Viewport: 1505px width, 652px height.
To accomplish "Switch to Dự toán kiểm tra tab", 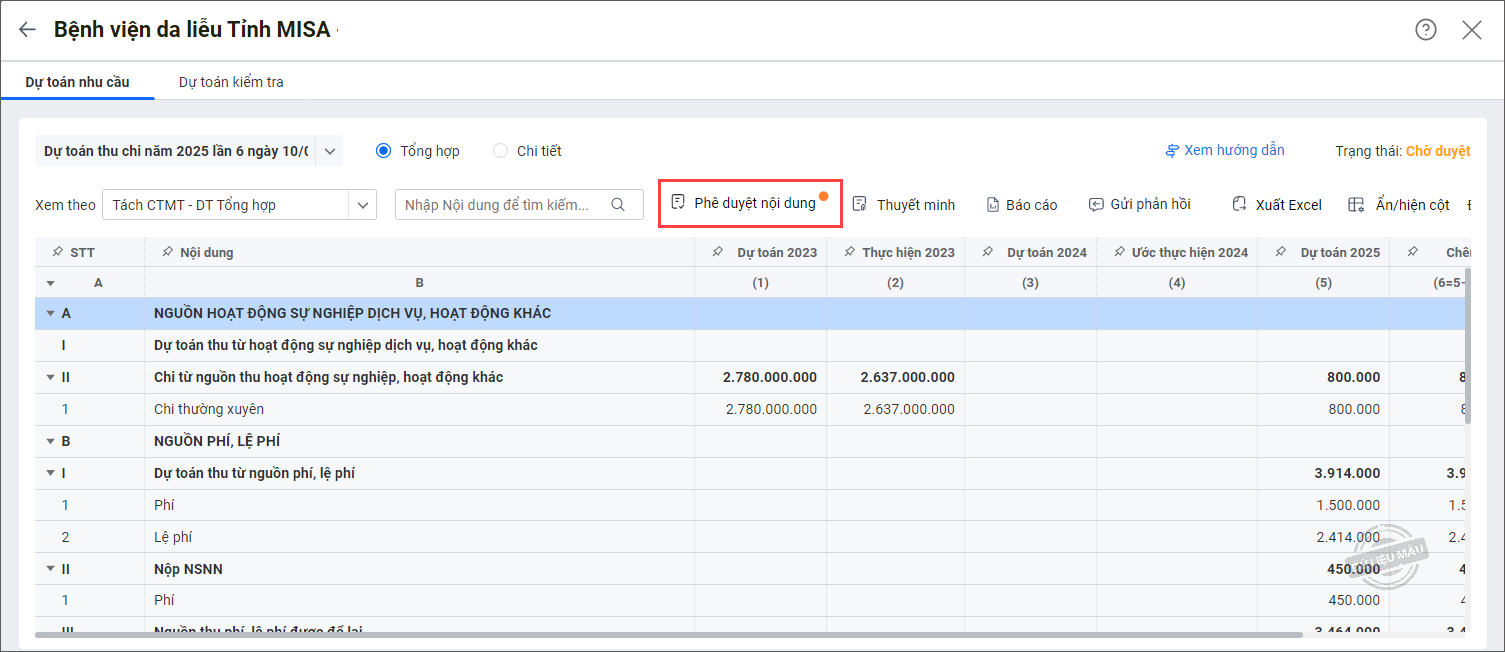I will tap(231, 82).
